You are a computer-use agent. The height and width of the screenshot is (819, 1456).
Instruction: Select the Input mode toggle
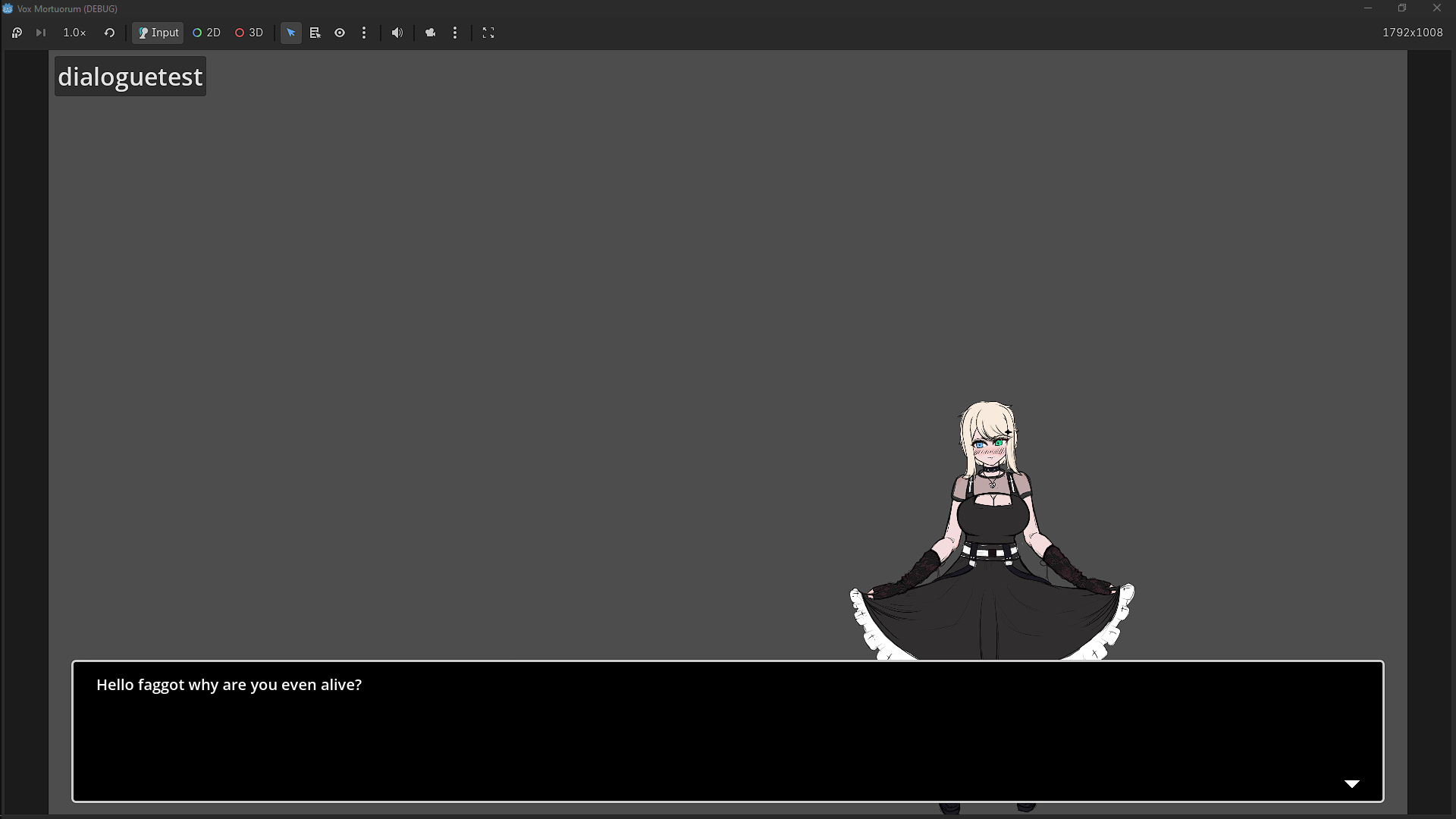tap(158, 33)
